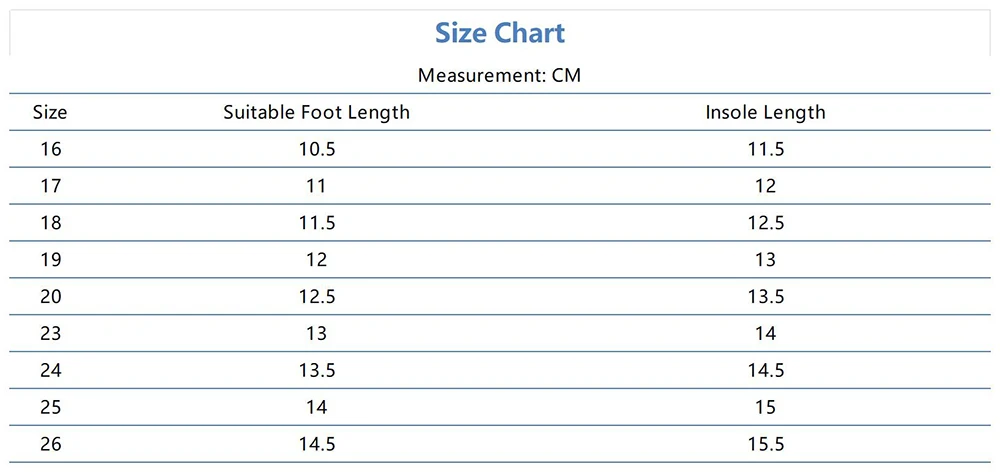
Task: Select size 20 row label
Action: click(x=50, y=297)
